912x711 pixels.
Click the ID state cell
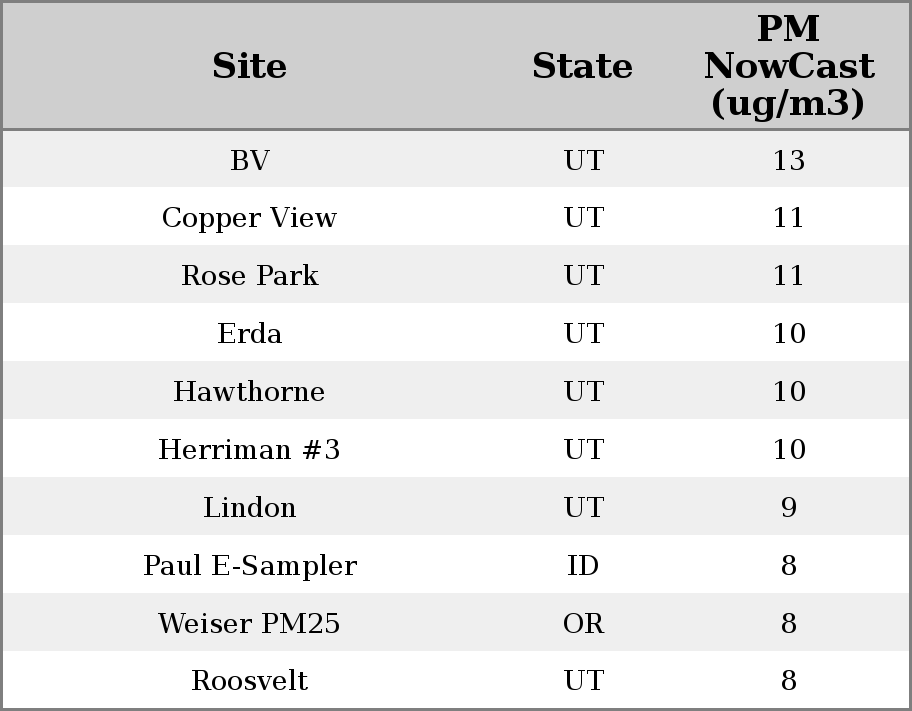(x=583, y=566)
